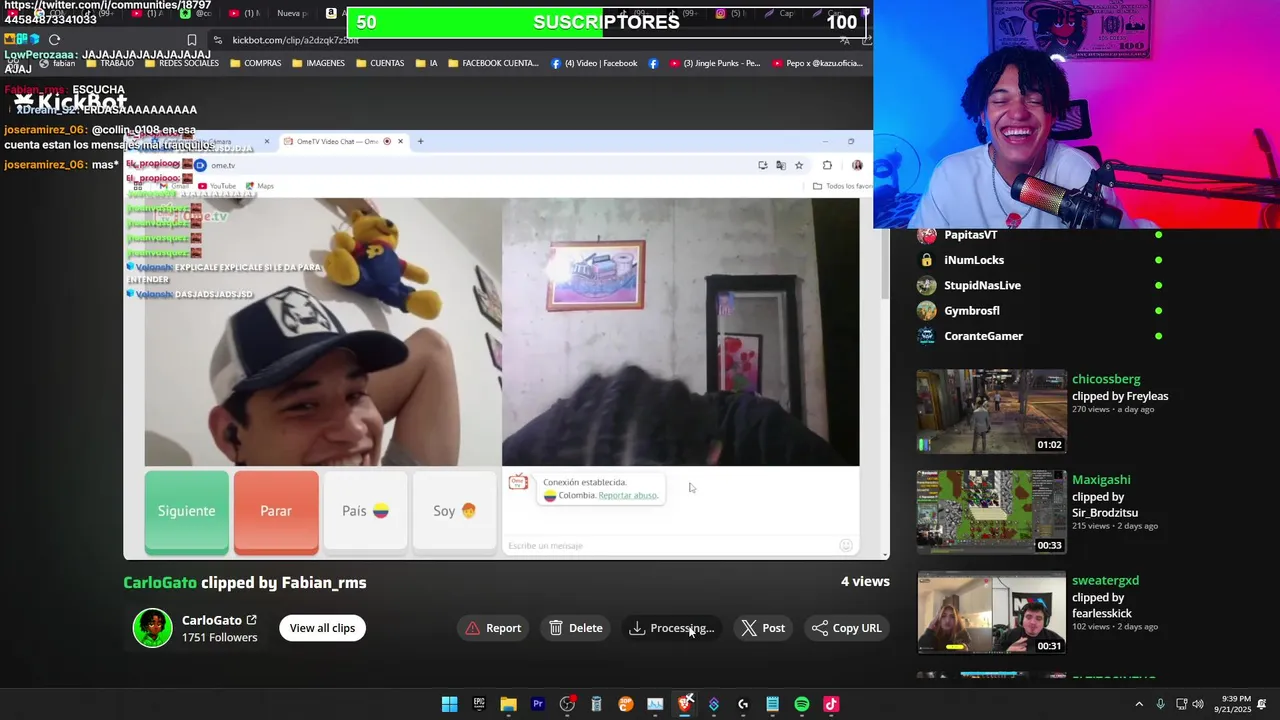Select StupidNasLive in the online list
Viewport: 1280px width, 720px height.
(x=982, y=285)
